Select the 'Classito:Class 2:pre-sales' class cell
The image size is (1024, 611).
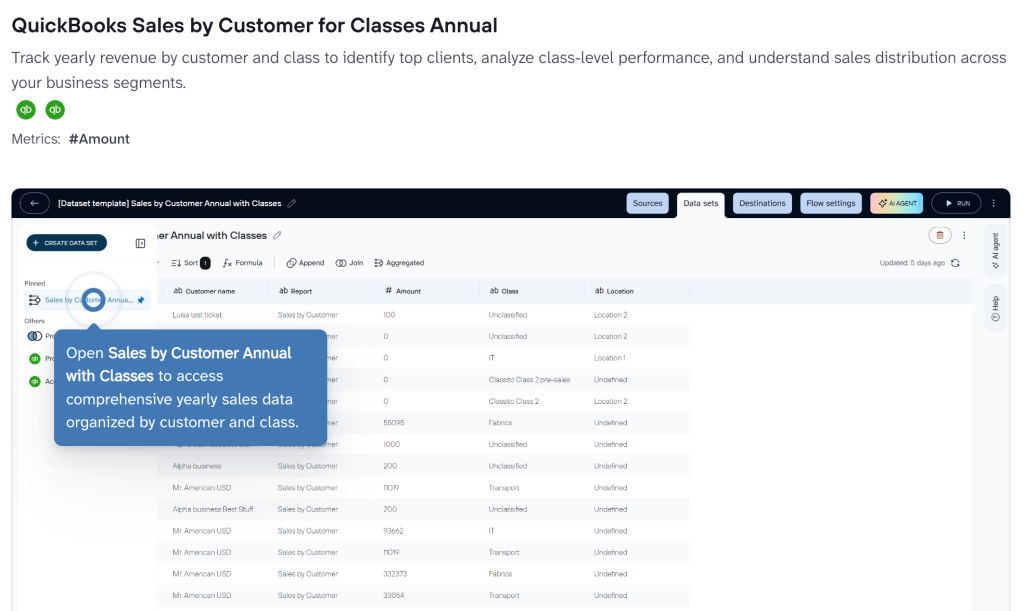pos(529,380)
